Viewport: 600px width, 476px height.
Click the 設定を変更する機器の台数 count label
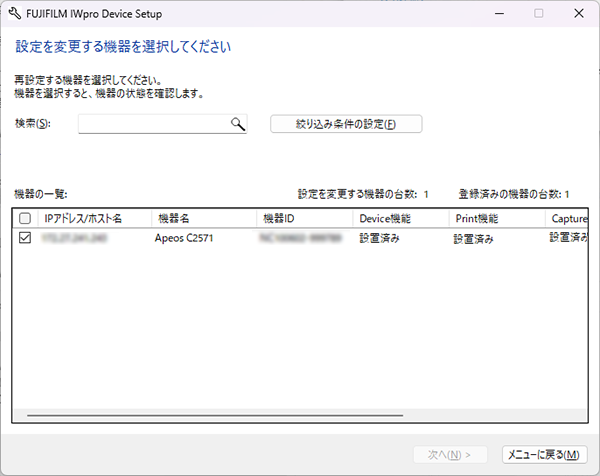363,194
